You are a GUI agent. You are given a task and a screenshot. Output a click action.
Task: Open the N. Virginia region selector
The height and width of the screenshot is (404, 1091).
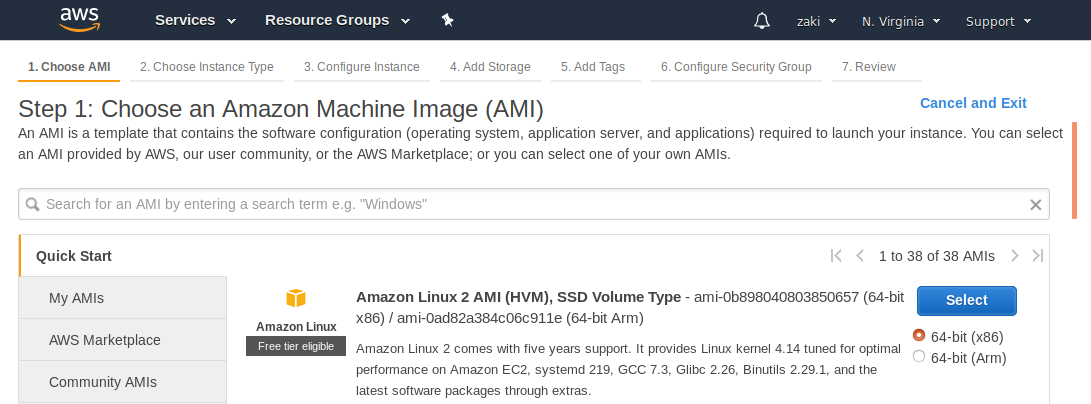pyautogui.click(x=900, y=21)
